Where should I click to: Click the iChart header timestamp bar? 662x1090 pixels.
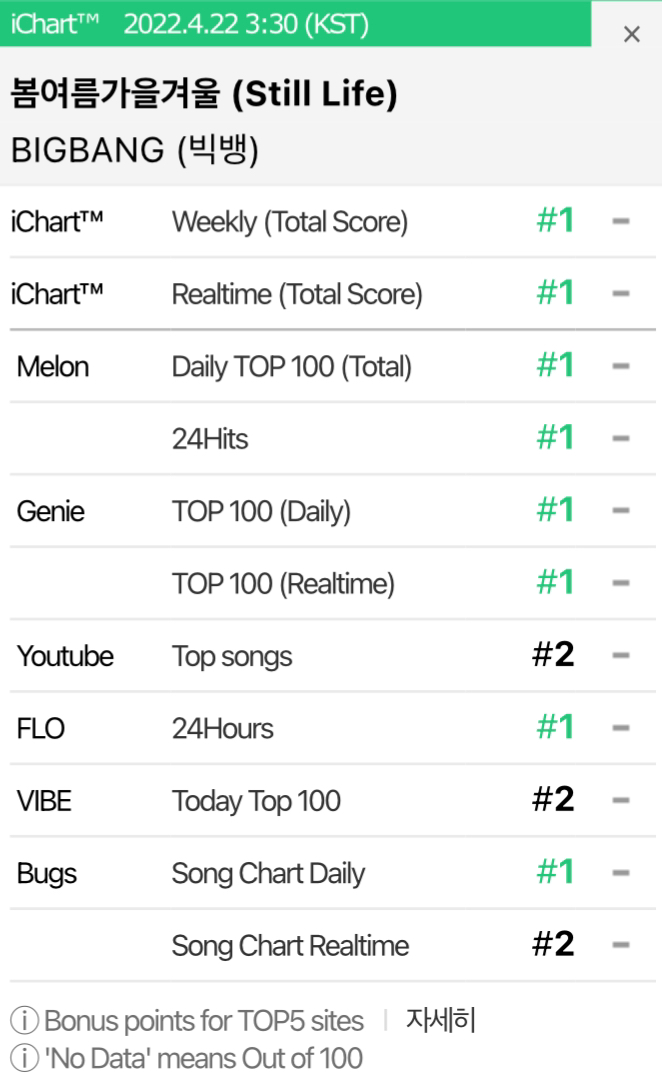[x=296, y=24]
